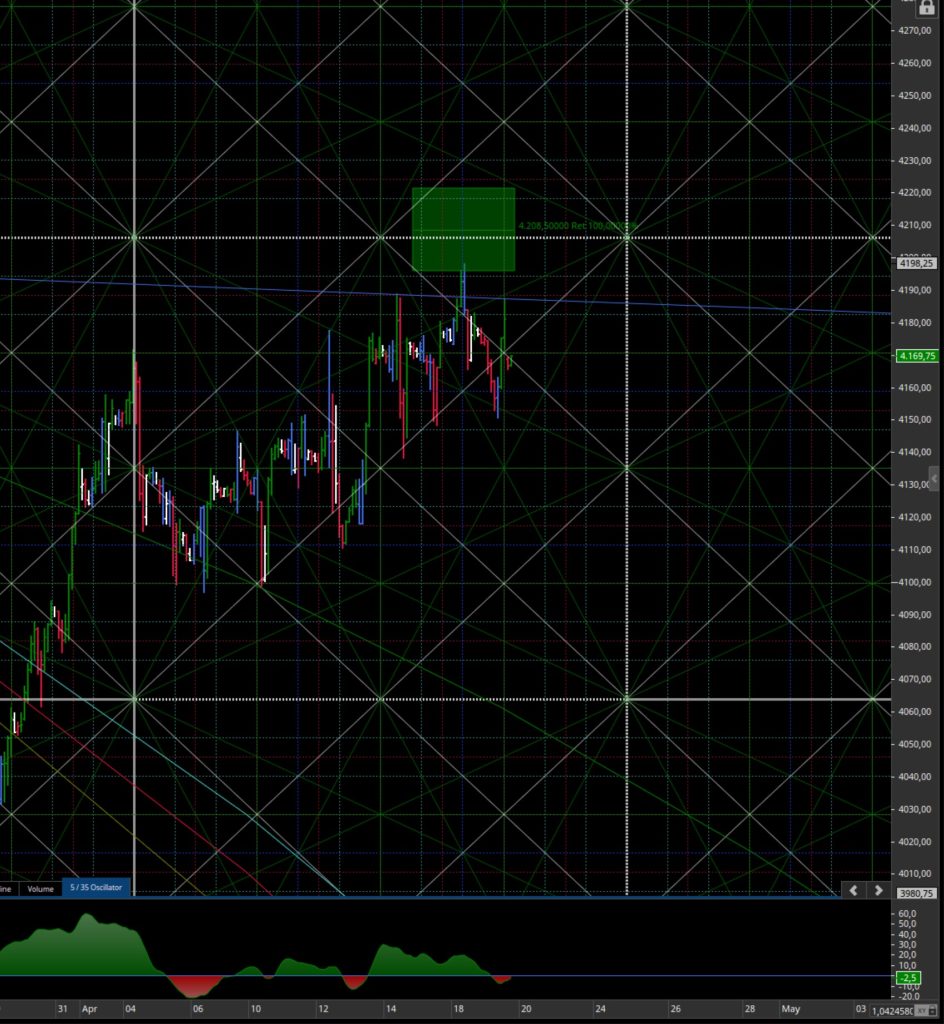The image size is (944, 1024).
Task: Select the 5 / 35 Oscillator tab
Action: coord(96,888)
